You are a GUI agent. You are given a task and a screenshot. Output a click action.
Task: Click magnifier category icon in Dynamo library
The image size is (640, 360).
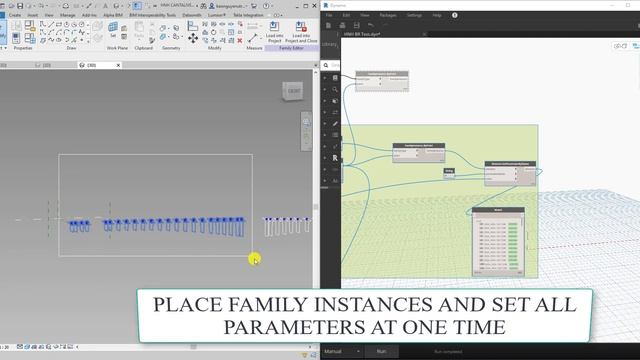335,89
